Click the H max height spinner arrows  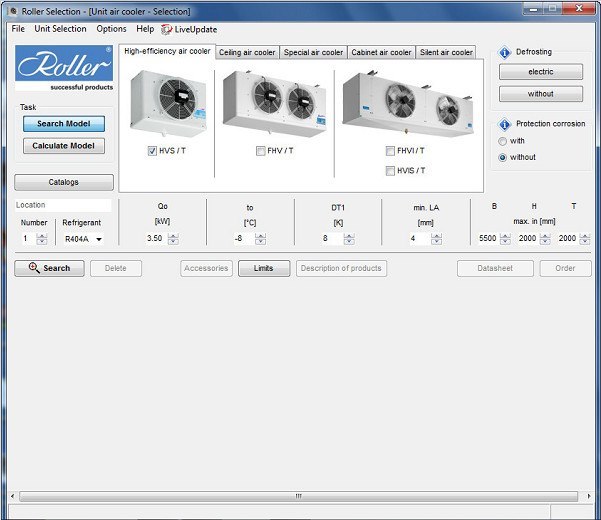(545, 239)
